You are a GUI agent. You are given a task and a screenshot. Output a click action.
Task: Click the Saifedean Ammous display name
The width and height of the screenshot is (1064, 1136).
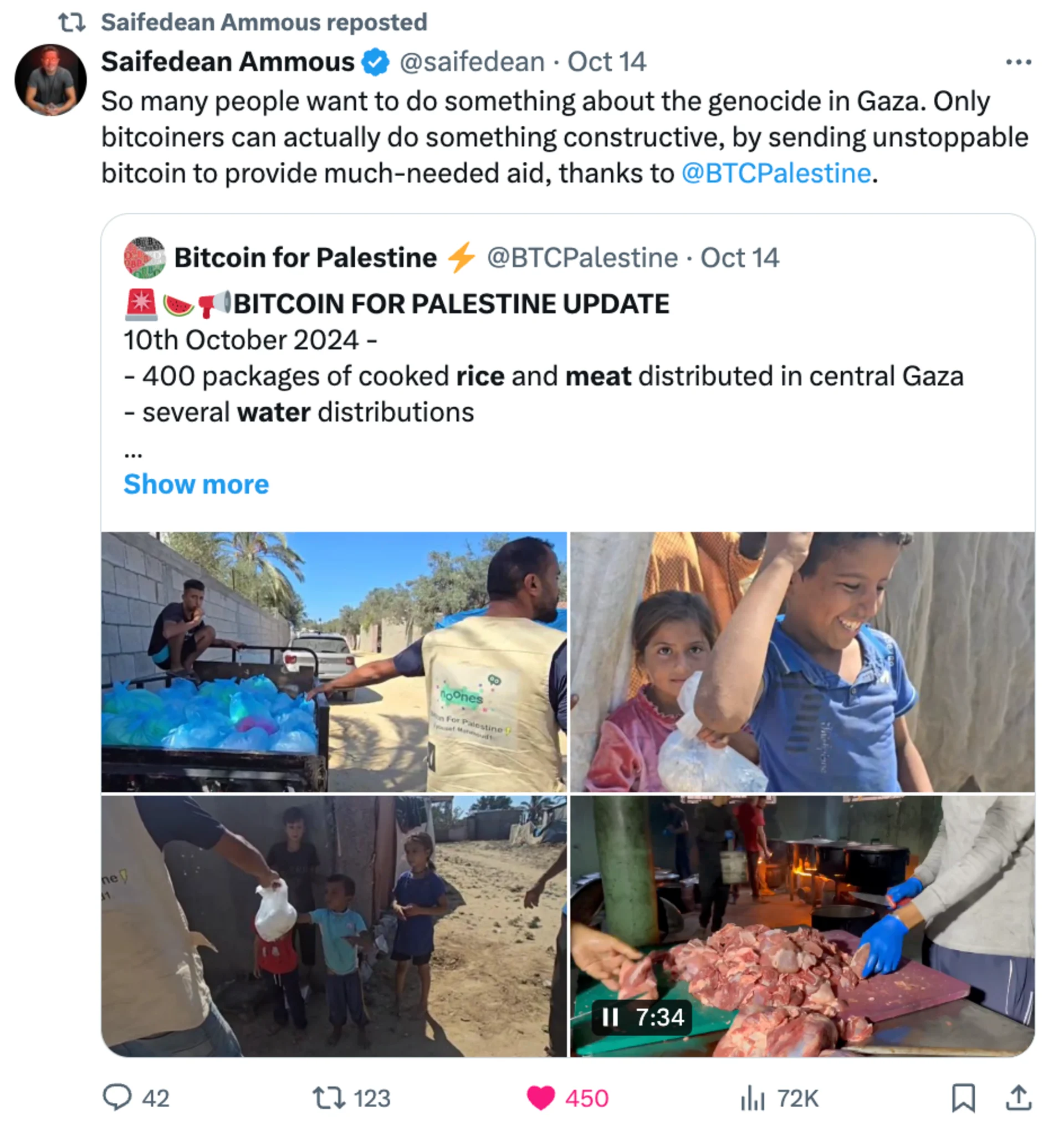point(228,62)
